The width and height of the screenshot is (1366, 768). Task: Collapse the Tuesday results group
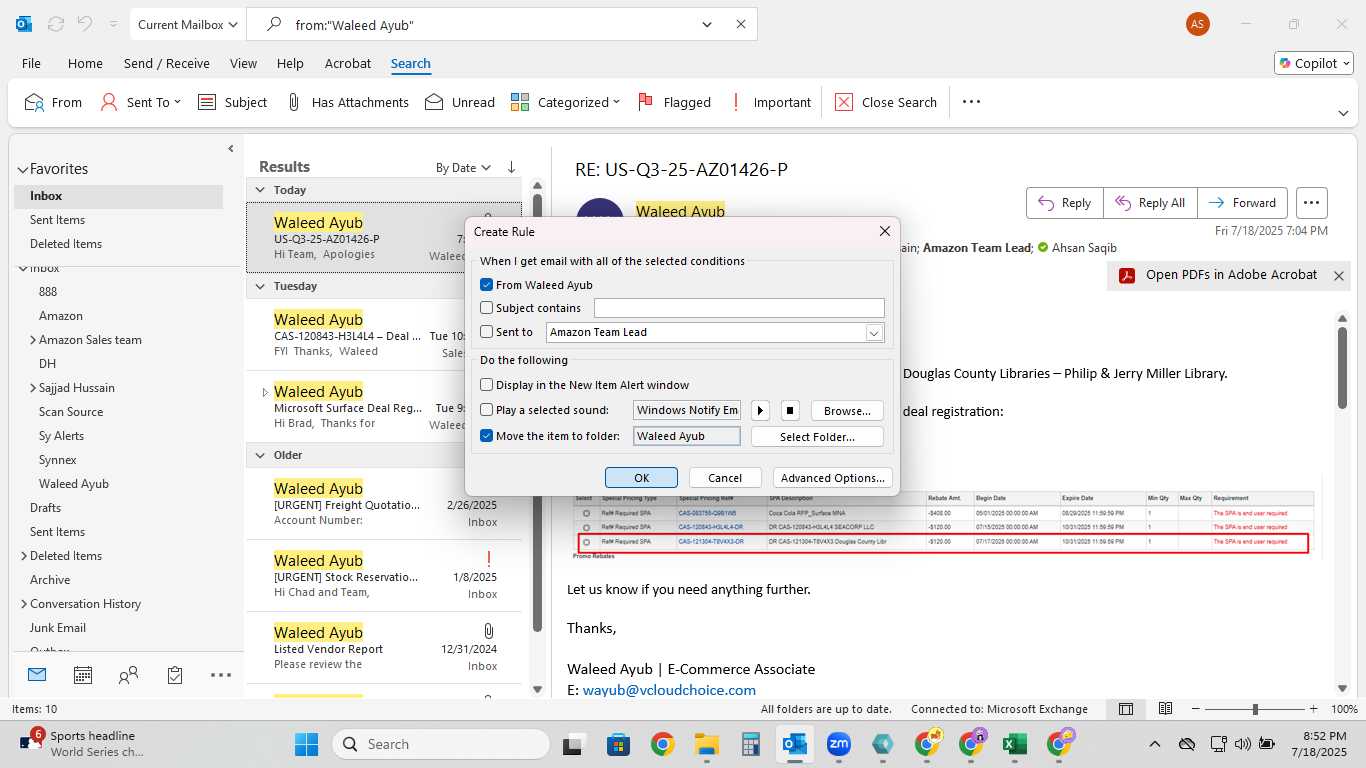pyautogui.click(x=260, y=286)
